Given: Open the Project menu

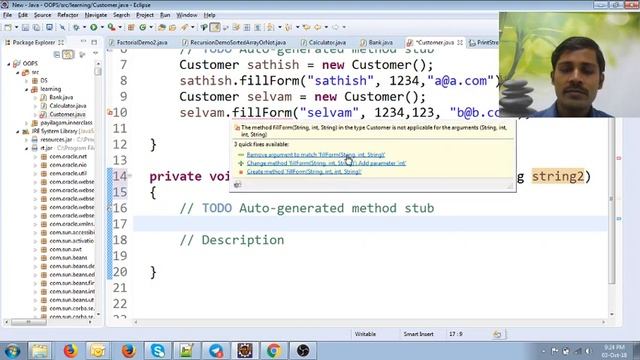Looking at the screenshot, I should [x=145, y=15].
